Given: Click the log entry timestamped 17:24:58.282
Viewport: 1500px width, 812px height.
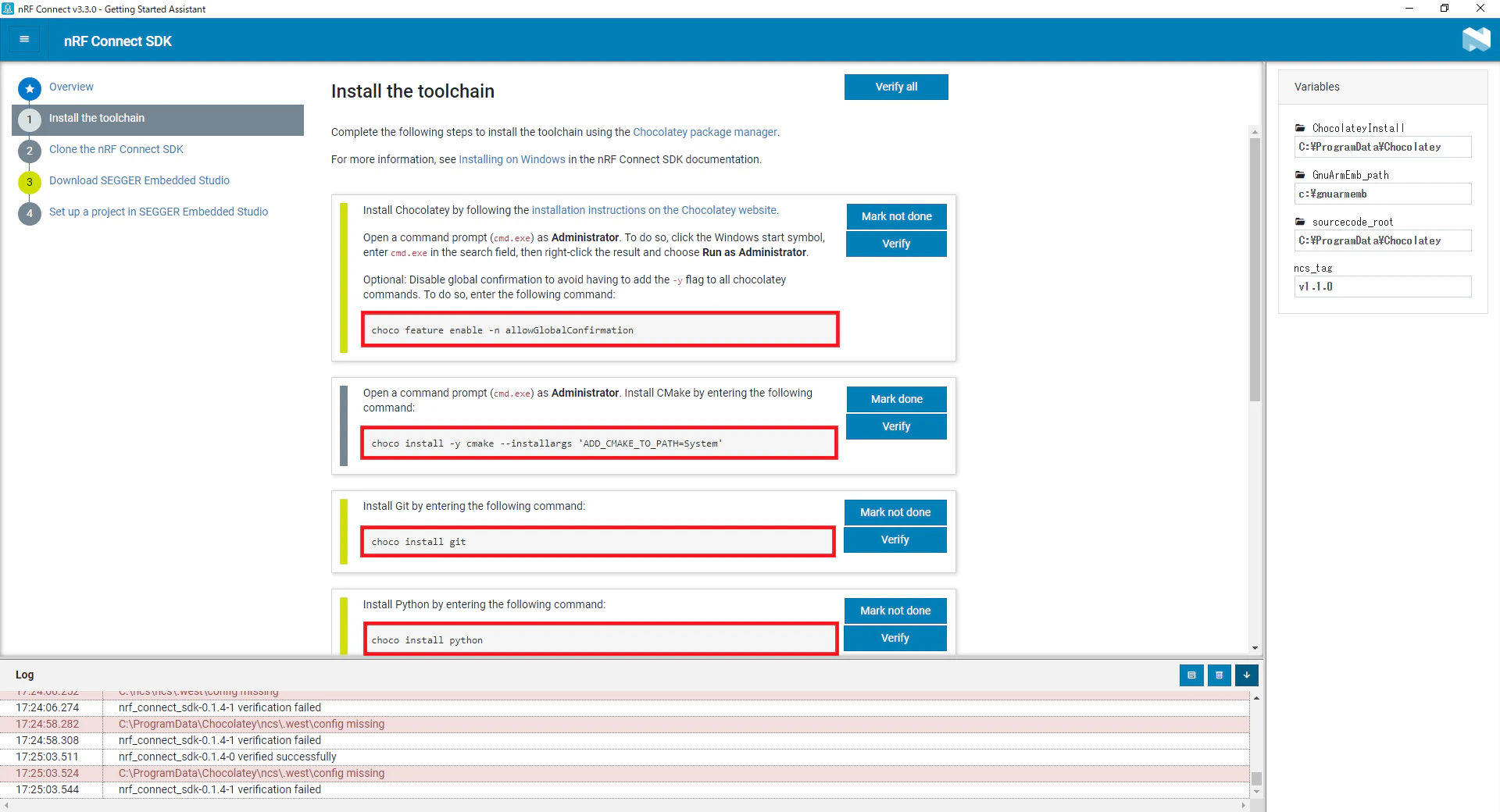Looking at the screenshot, I should click(x=625, y=724).
